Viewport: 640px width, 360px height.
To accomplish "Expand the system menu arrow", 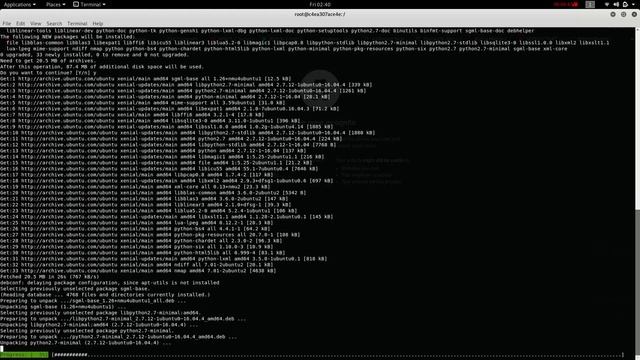I will pos(634,4).
